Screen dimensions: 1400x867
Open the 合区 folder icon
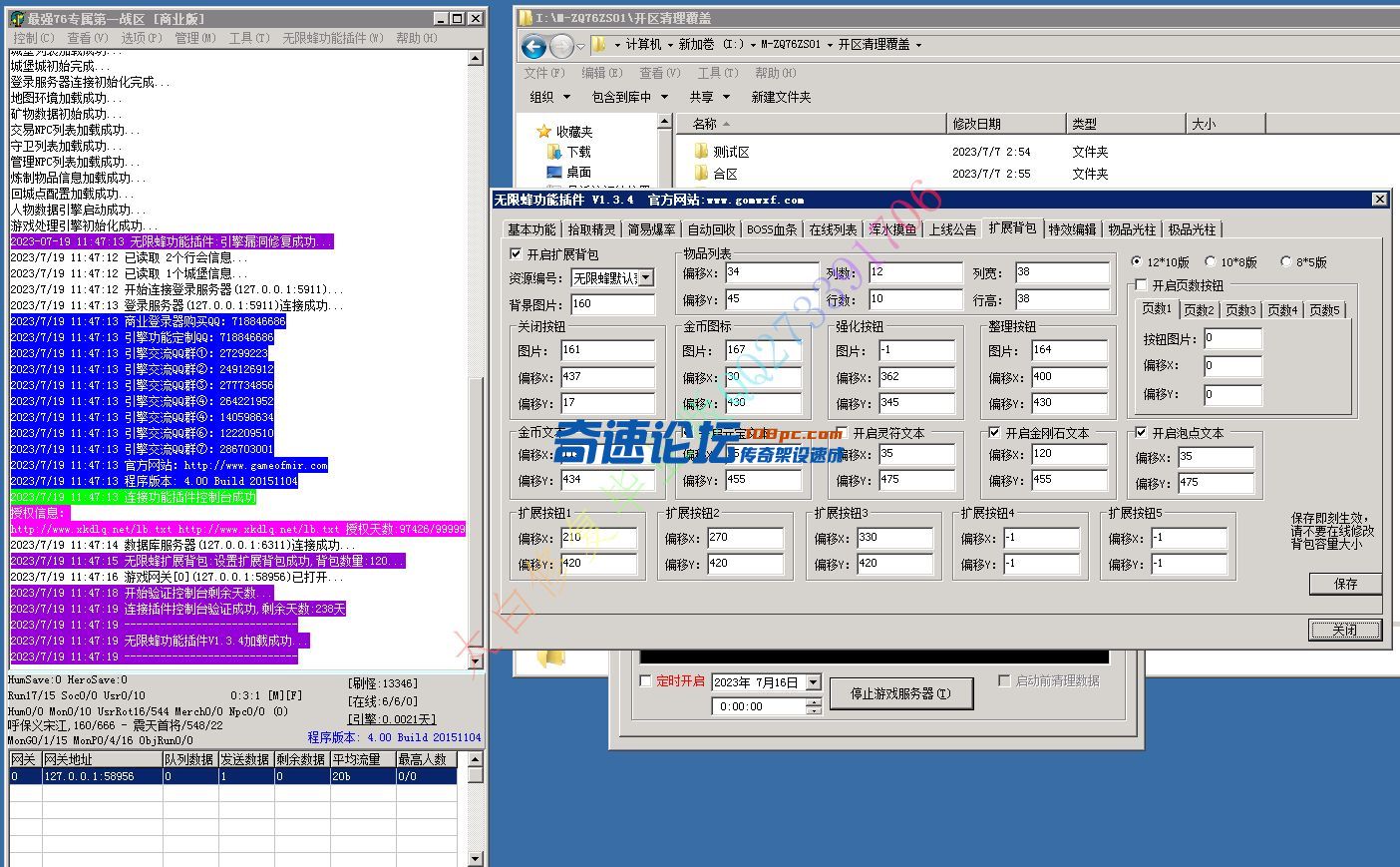[x=701, y=174]
